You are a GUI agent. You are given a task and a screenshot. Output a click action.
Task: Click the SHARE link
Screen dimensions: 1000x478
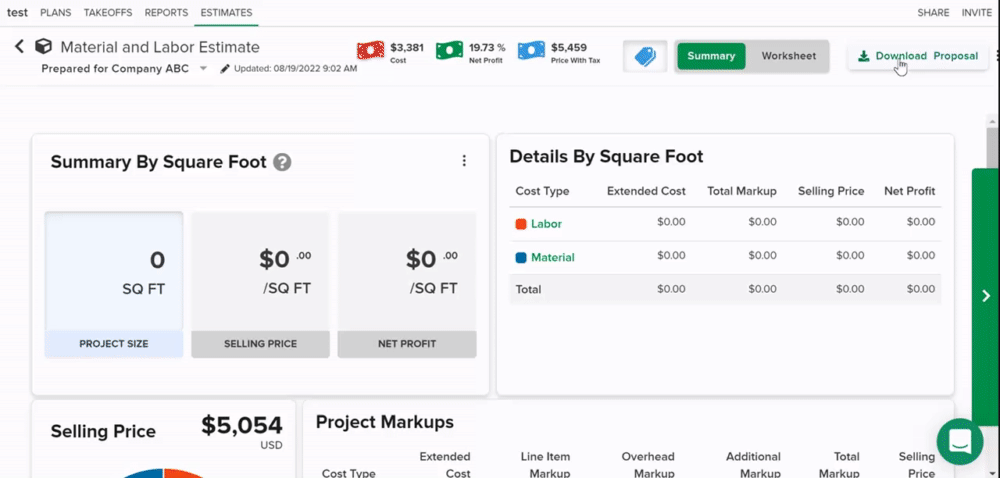(x=933, y=13)
